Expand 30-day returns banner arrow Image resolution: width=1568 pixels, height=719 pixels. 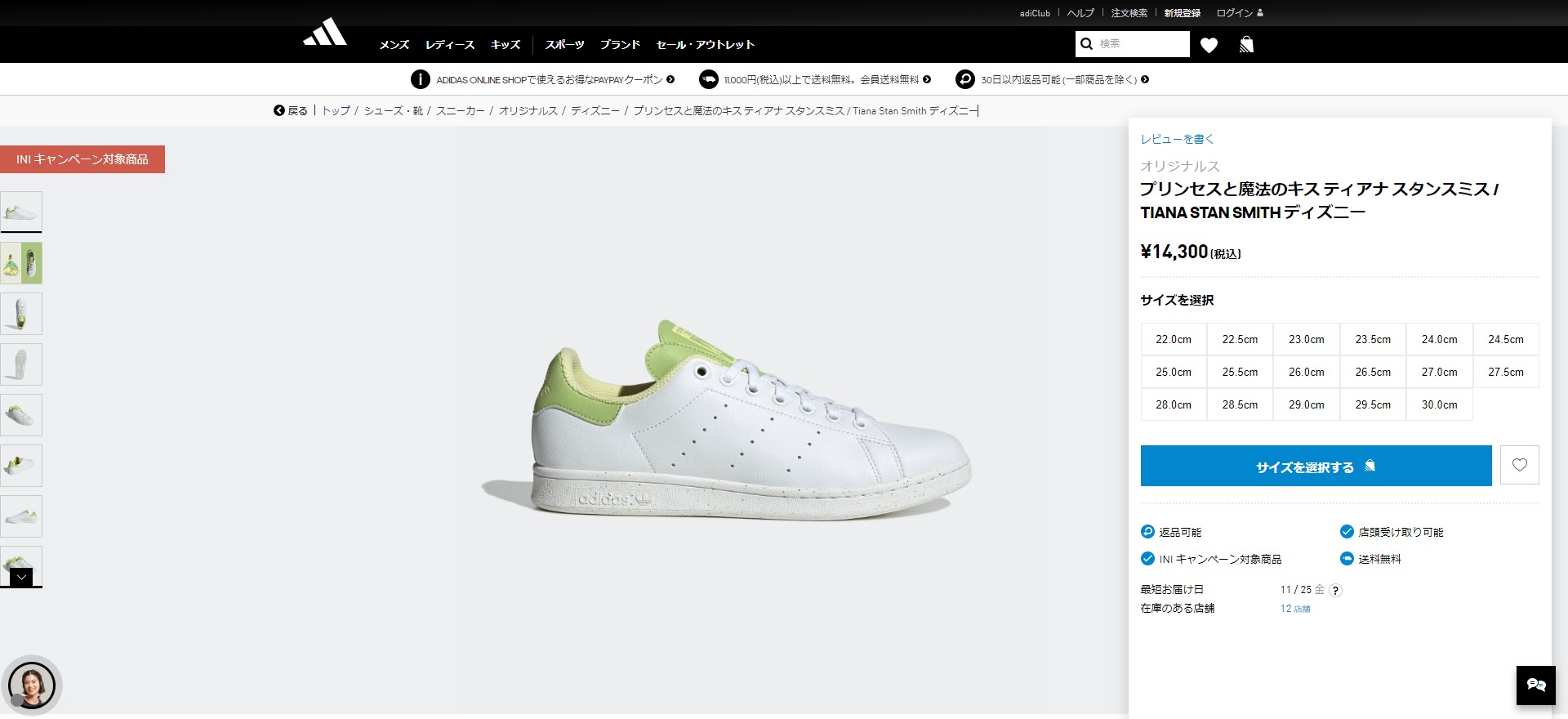pos(1145,79)
